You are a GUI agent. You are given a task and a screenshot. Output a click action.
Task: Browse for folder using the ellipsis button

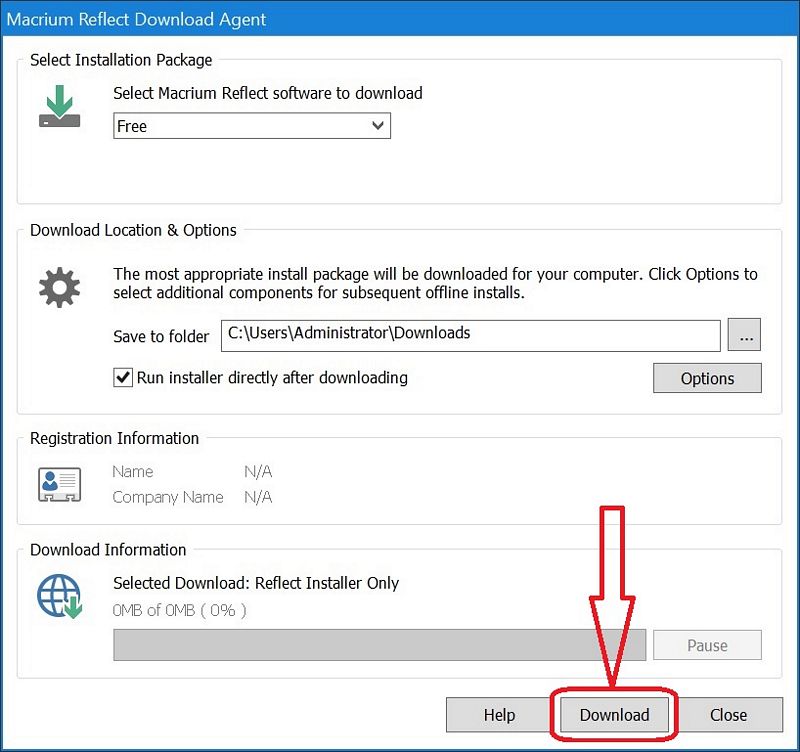(744, 336)
